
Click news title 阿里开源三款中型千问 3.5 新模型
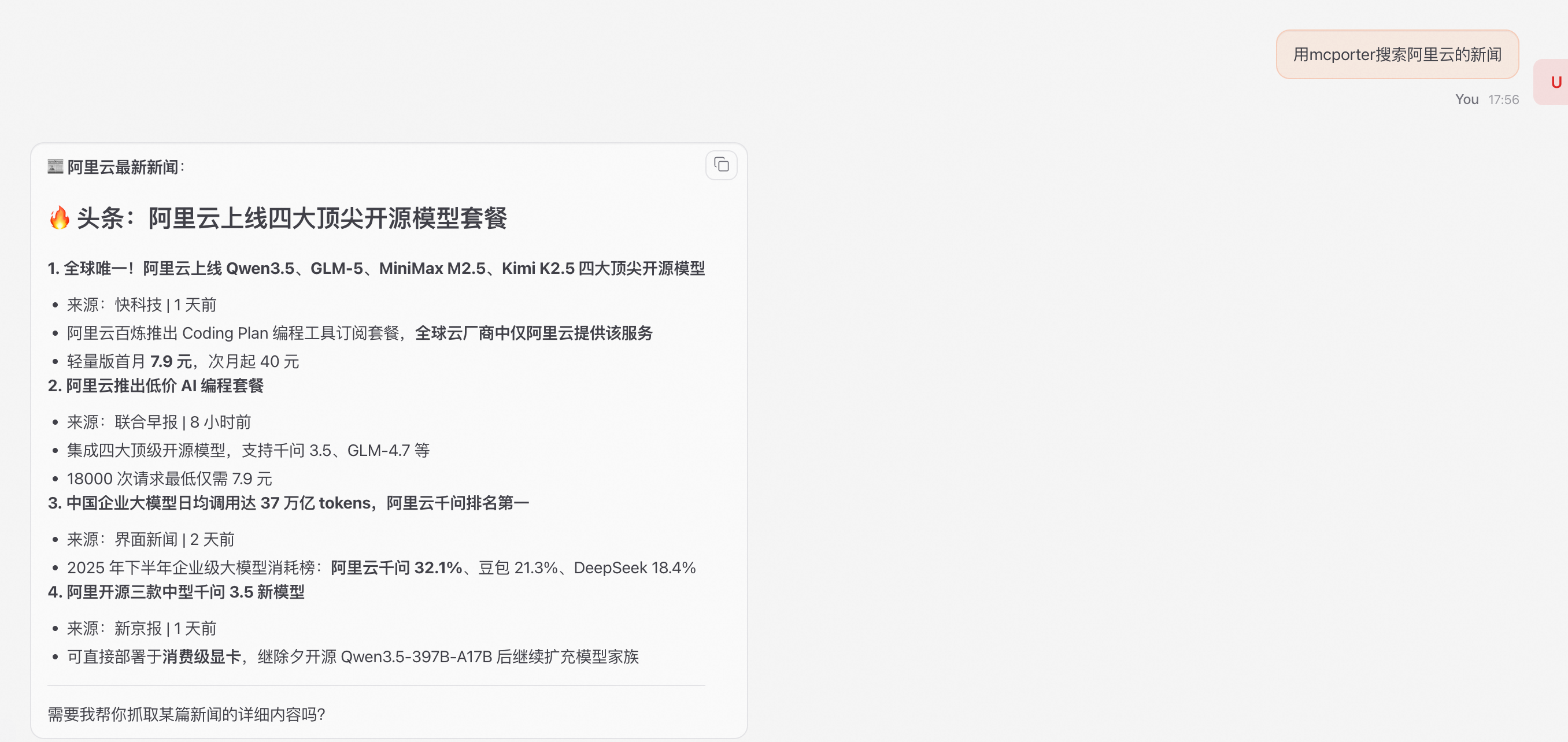click(x=176, y=592)
